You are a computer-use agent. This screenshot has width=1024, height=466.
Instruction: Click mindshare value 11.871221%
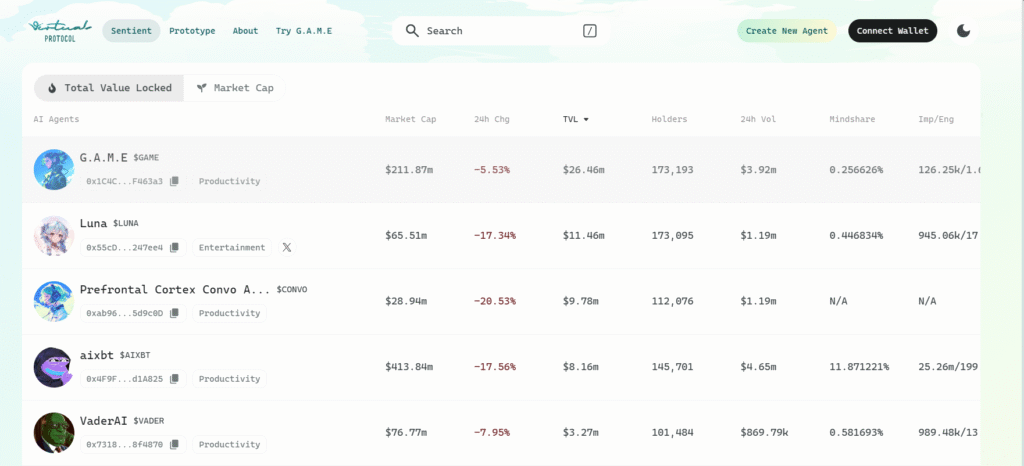tap(859, 367)
